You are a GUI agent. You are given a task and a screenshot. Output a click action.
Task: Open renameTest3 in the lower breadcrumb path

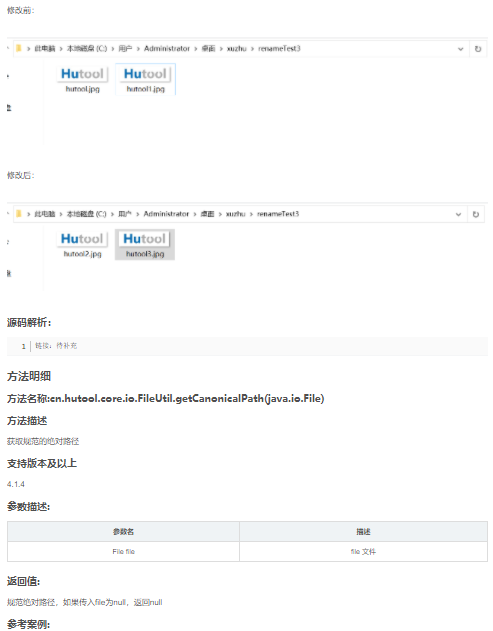tap(278, 214)
